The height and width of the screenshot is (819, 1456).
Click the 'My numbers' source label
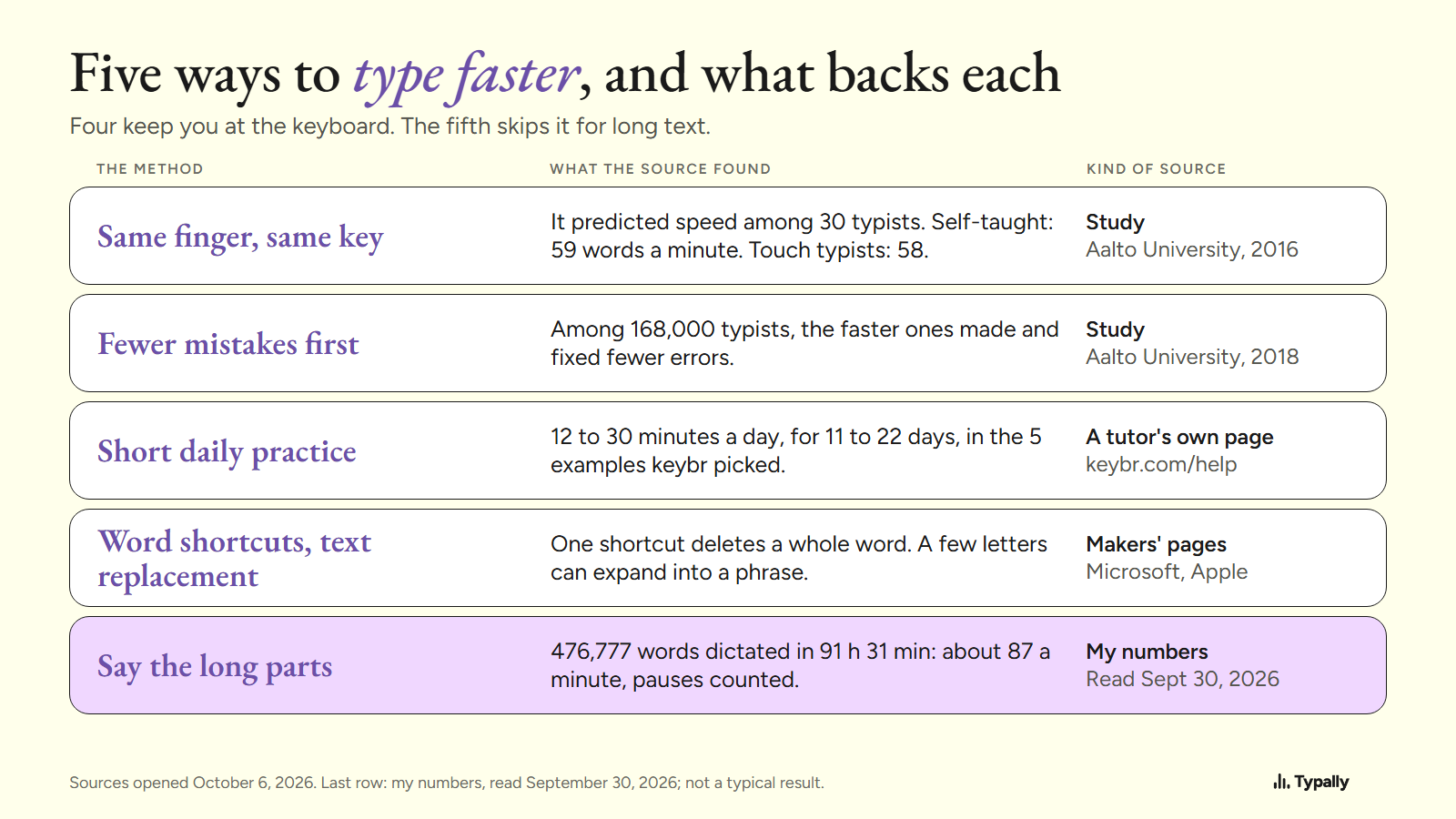pos(1147,652)
